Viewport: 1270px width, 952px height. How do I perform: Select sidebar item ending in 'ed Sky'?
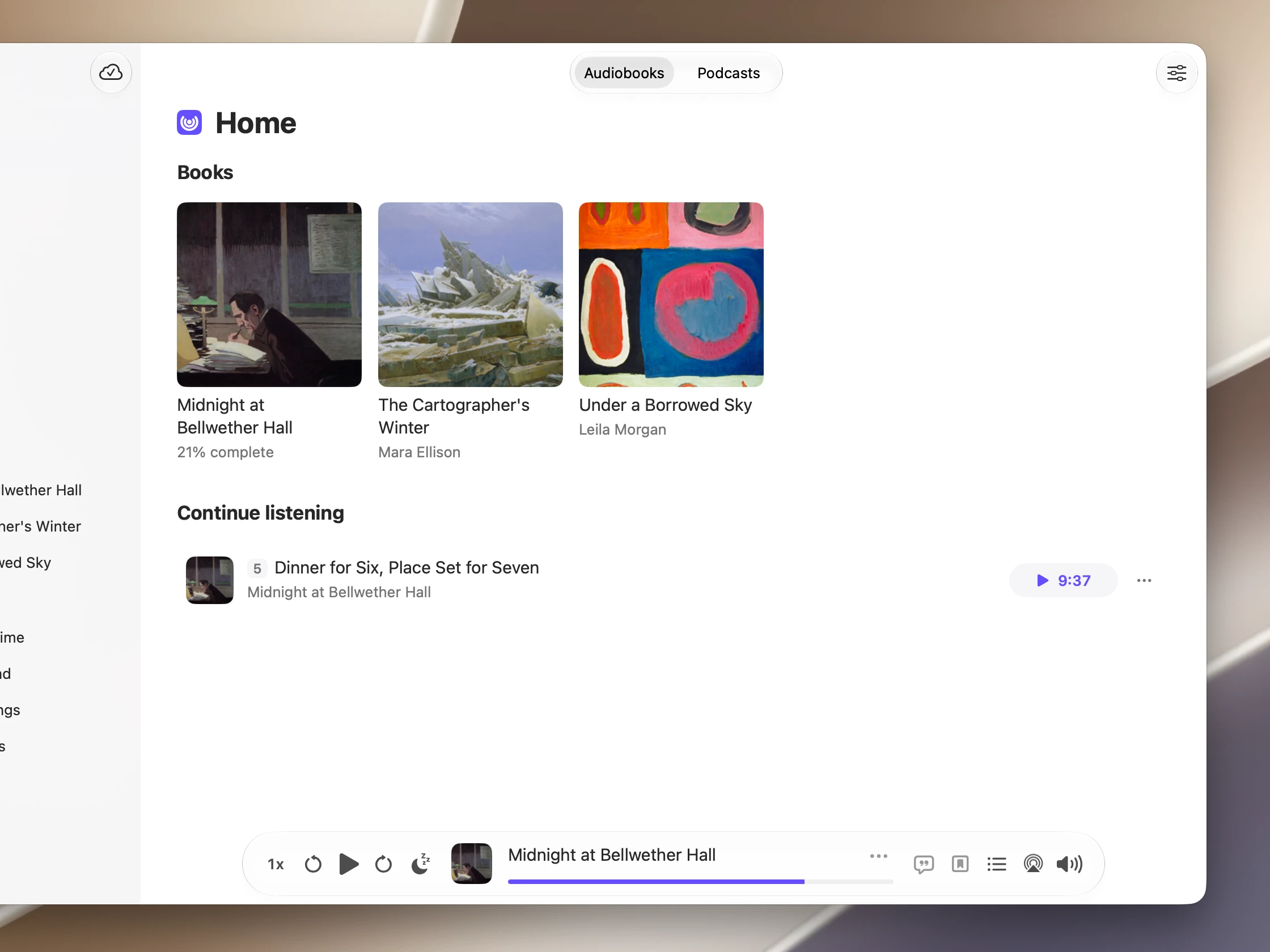(x=26, y=562)
